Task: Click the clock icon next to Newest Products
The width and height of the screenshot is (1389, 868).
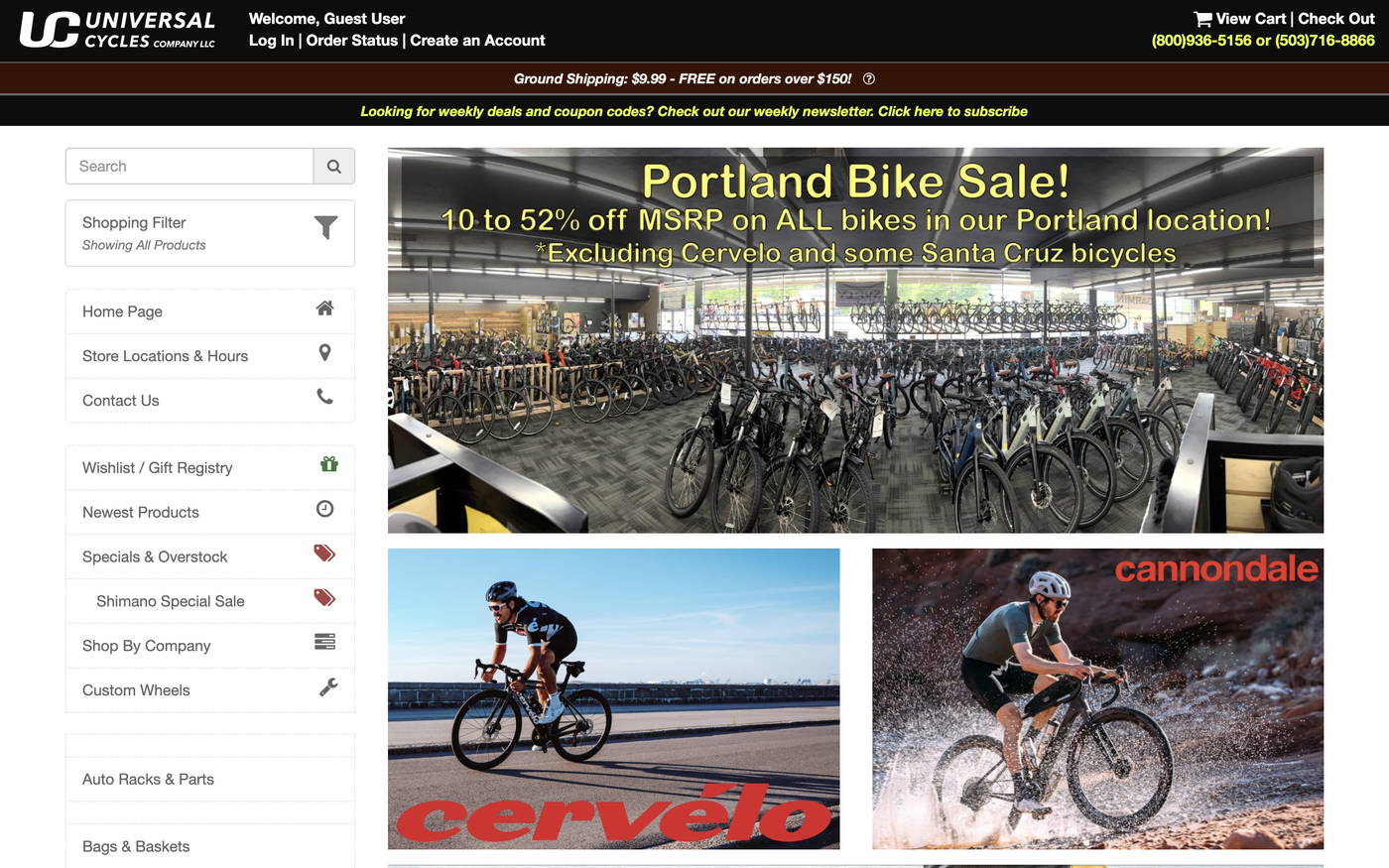Action: pyautogui.click(x=324, y=508)
